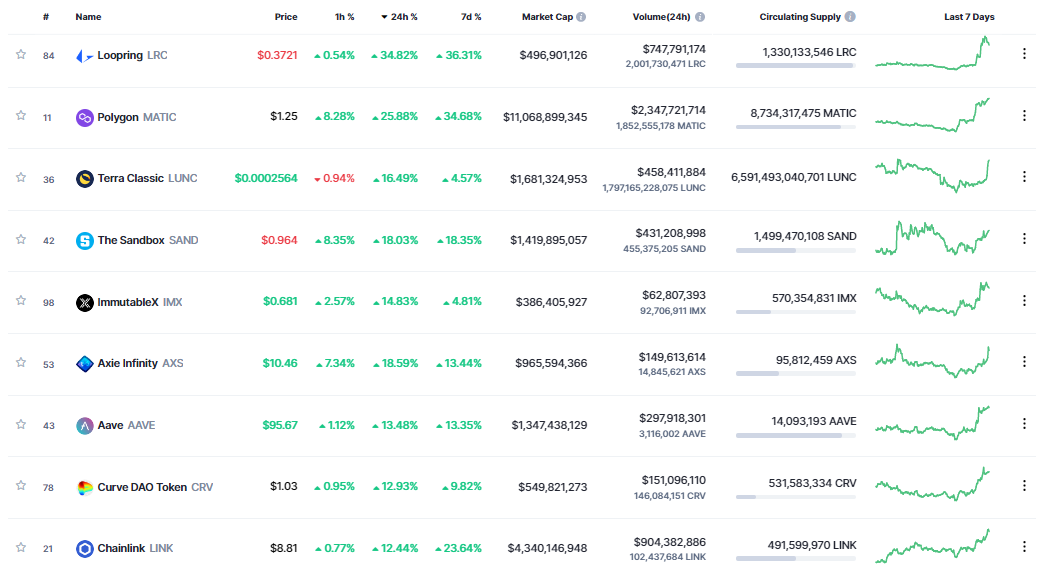Click the Chainlink logo icon

pos(84,548)
